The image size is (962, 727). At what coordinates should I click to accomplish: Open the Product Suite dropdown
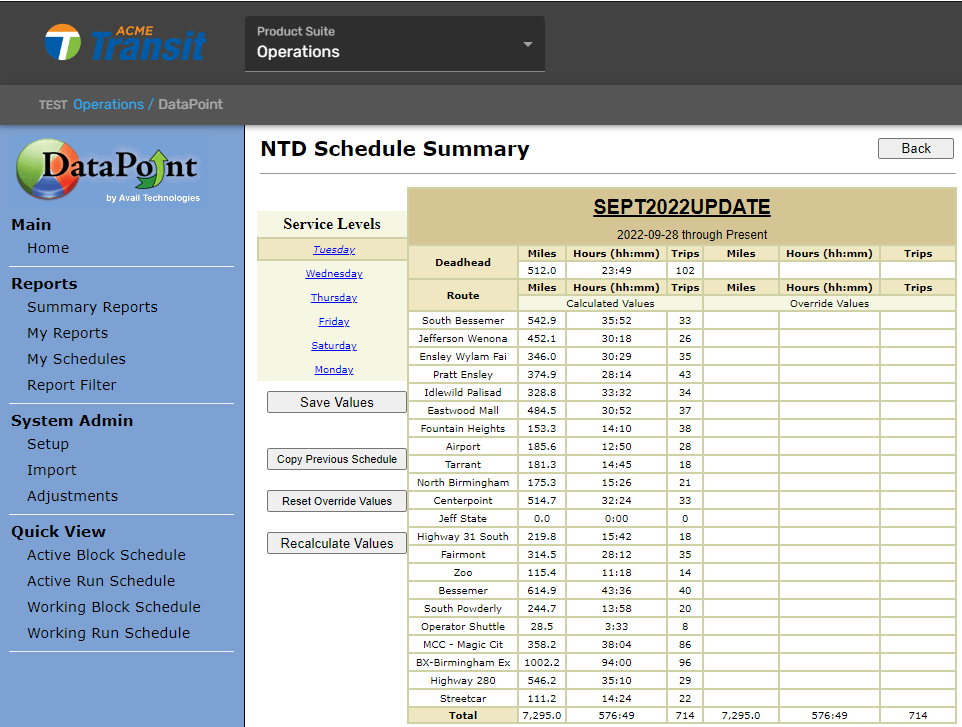pyautogui.click(x=394, y=44)
